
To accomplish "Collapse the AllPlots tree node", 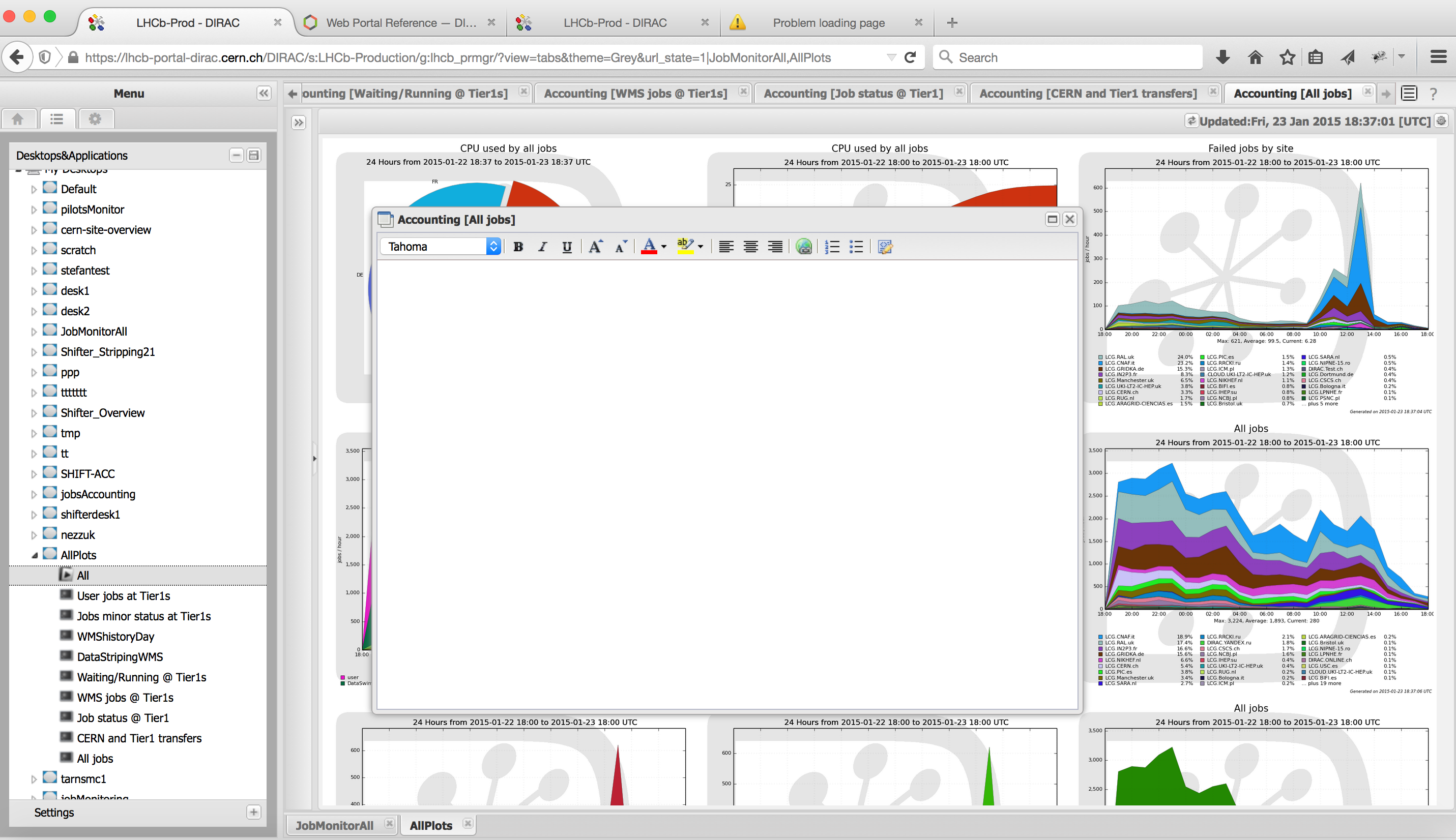I will [34, 556].
